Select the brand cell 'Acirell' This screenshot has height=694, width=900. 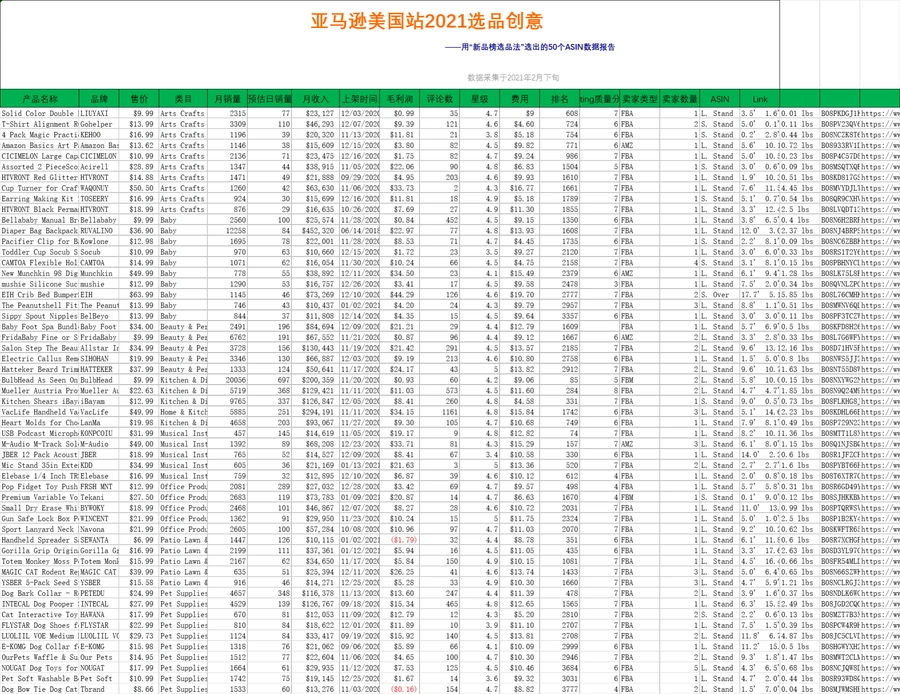[99, 167]
